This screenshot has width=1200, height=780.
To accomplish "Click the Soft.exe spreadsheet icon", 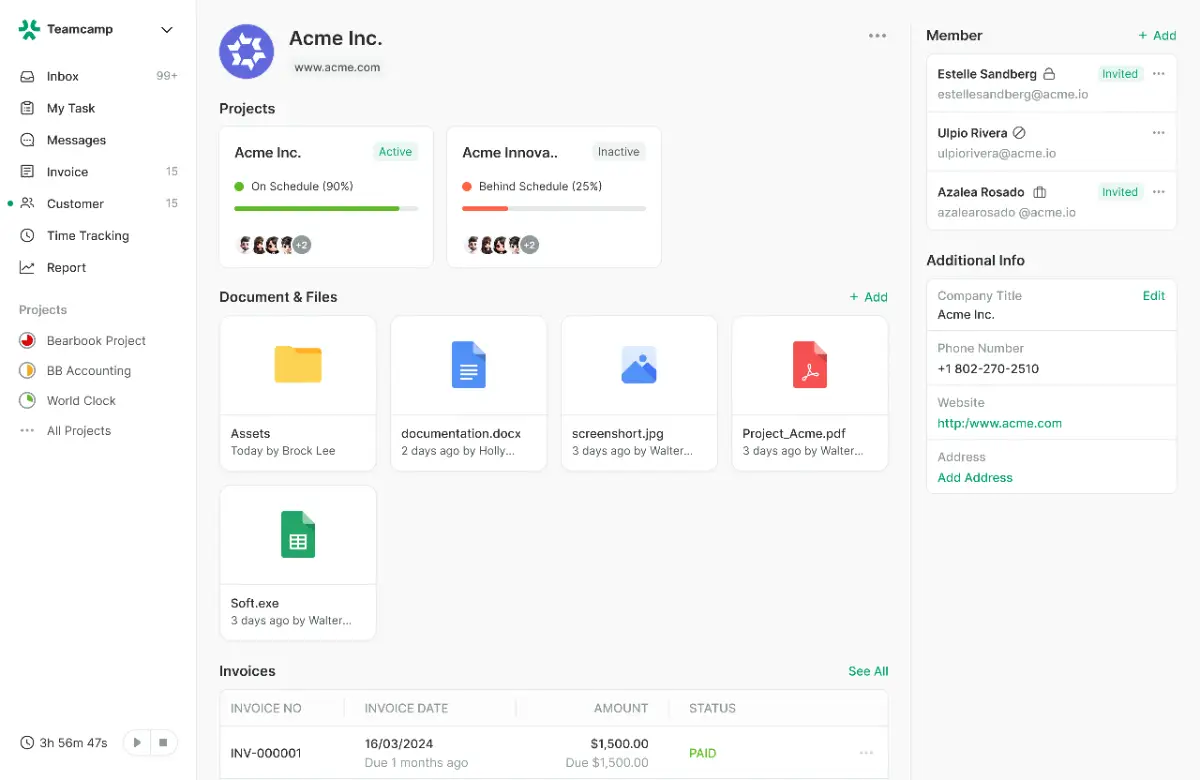I will pyautogui.click(x=298, y=534).
